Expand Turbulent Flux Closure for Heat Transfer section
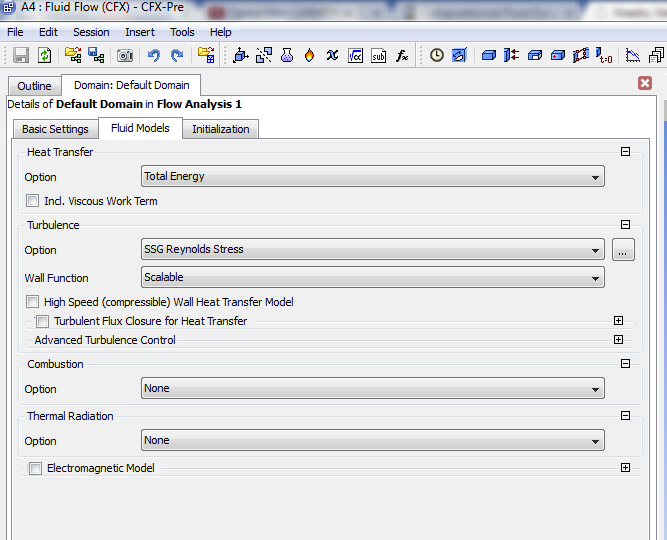The height and width of the screenshot is (540, 667). click(619, 320)
